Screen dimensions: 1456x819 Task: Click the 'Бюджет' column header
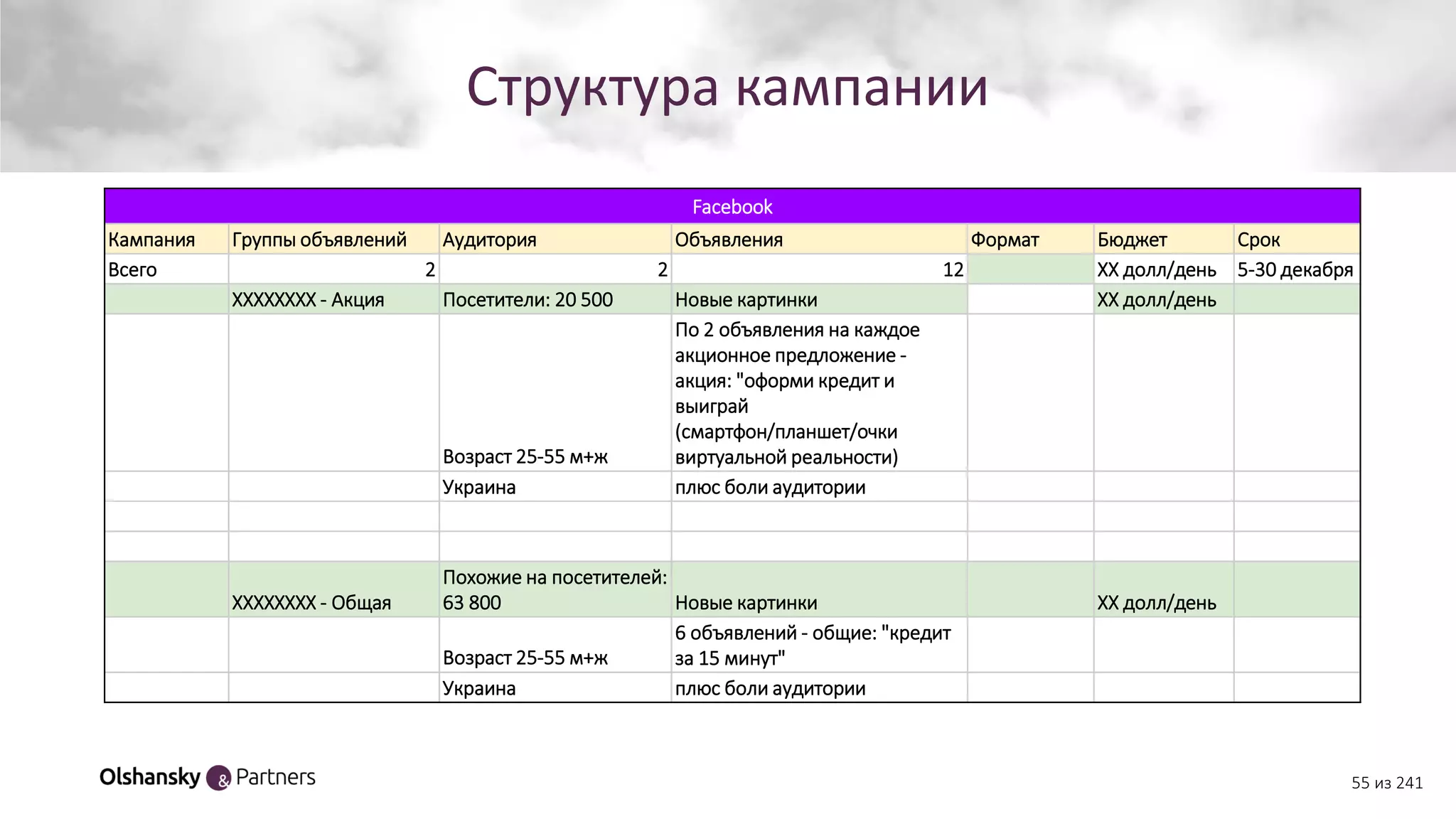[x=1164, y=240]
